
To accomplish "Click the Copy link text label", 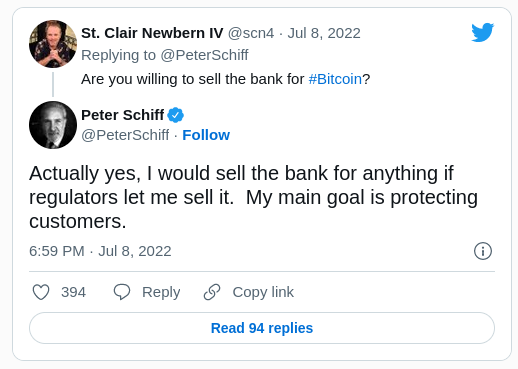I will (x=263, y=292).
